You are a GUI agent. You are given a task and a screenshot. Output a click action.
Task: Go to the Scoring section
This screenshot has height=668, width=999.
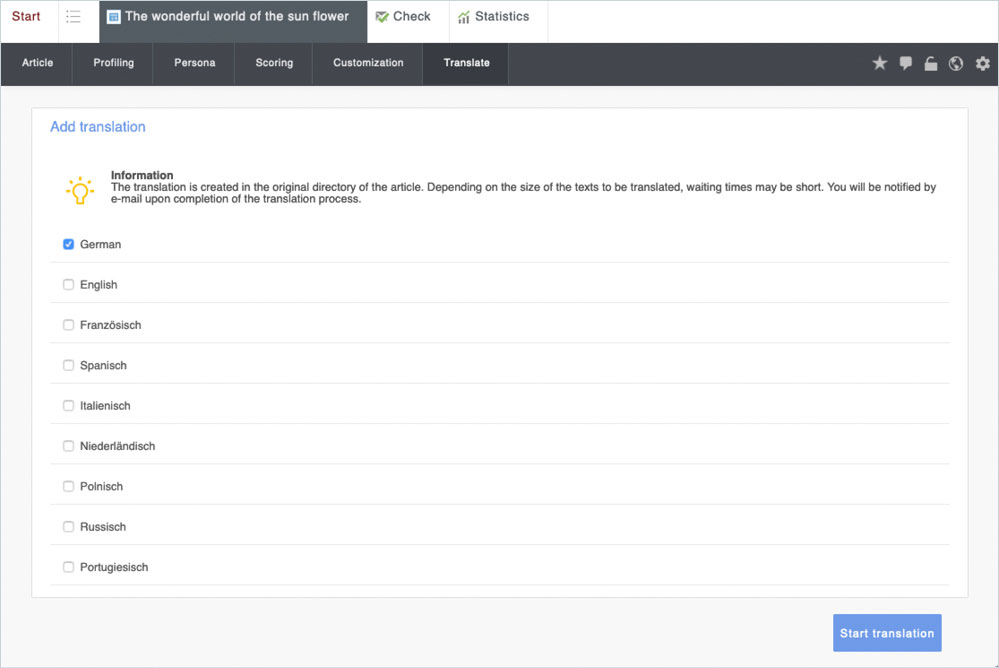[274, 63]
